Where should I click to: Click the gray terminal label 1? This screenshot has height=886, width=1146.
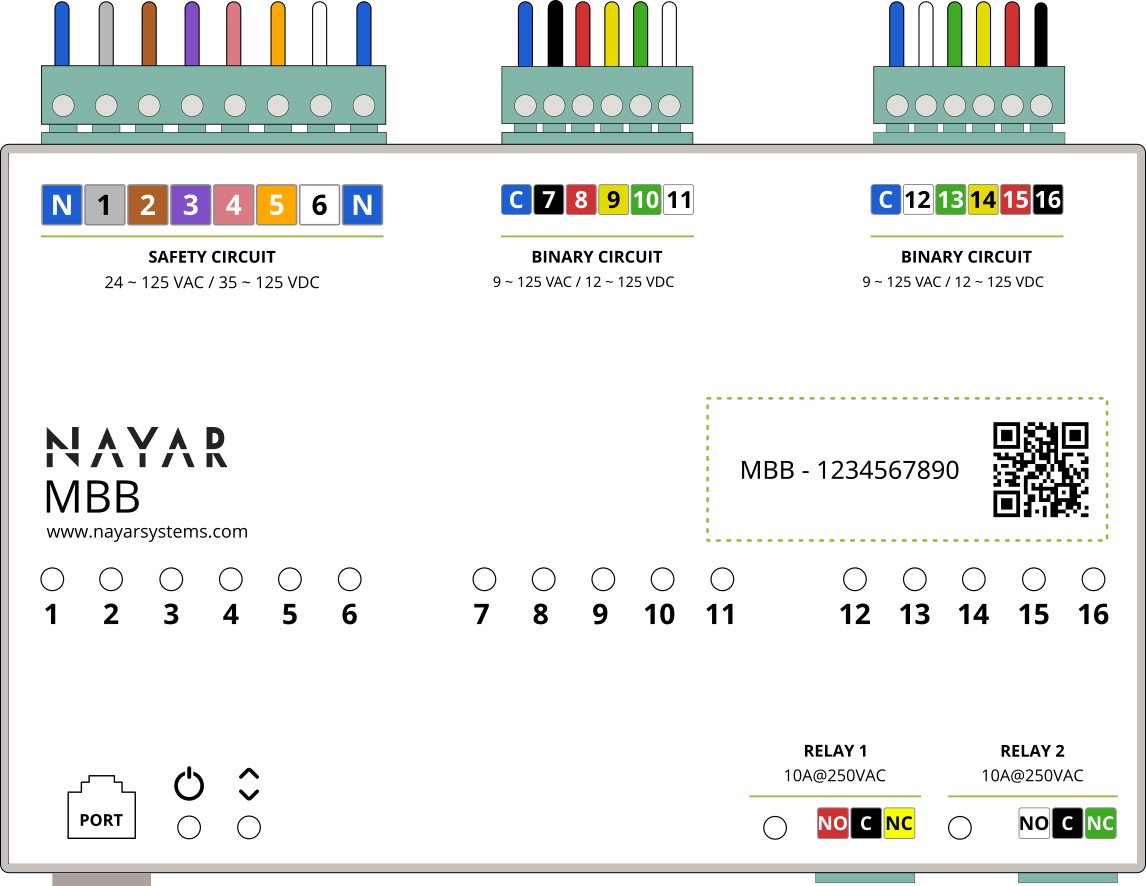[x=105, y=205]
